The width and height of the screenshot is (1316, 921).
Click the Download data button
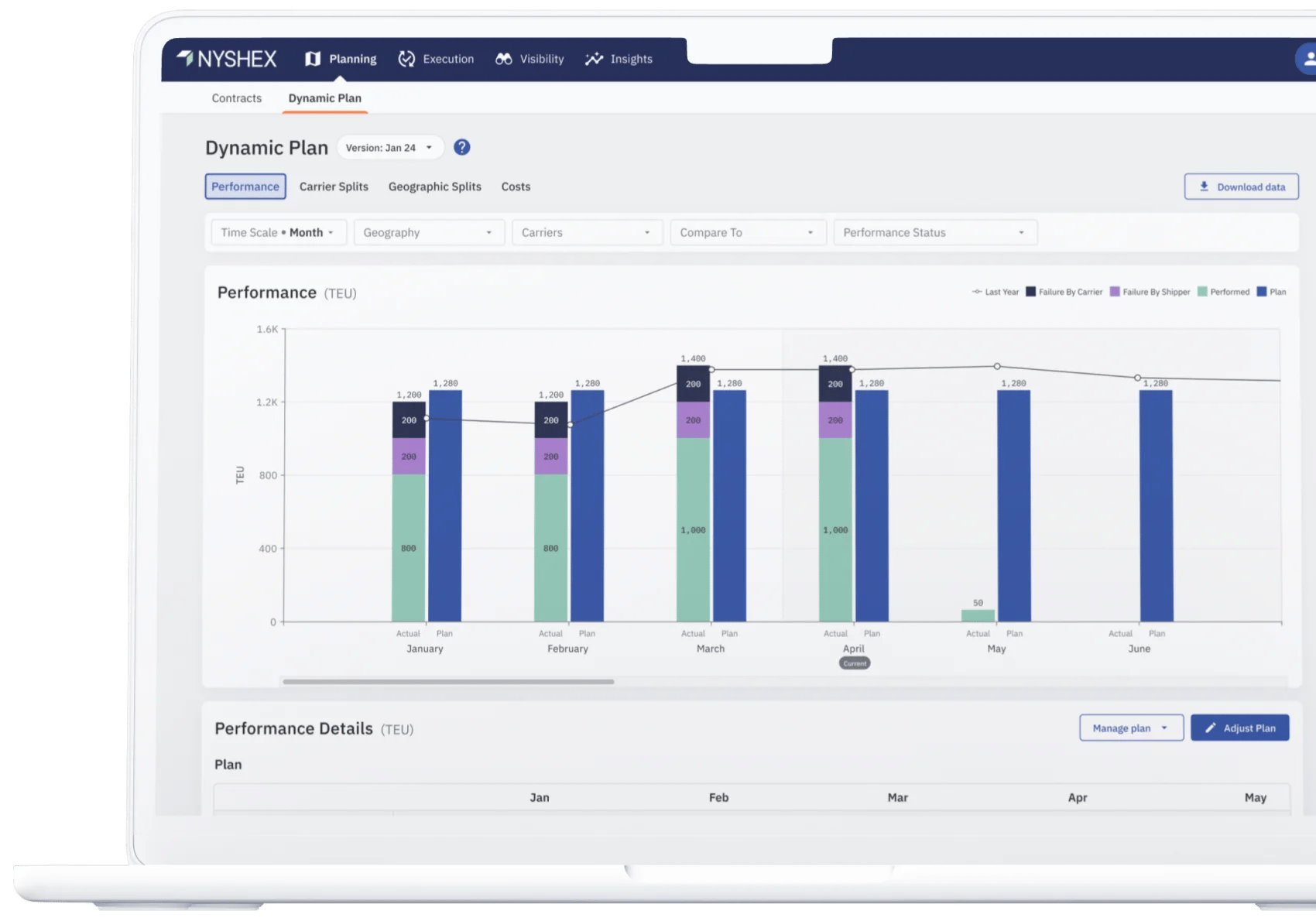click(x=1241, y=187)
